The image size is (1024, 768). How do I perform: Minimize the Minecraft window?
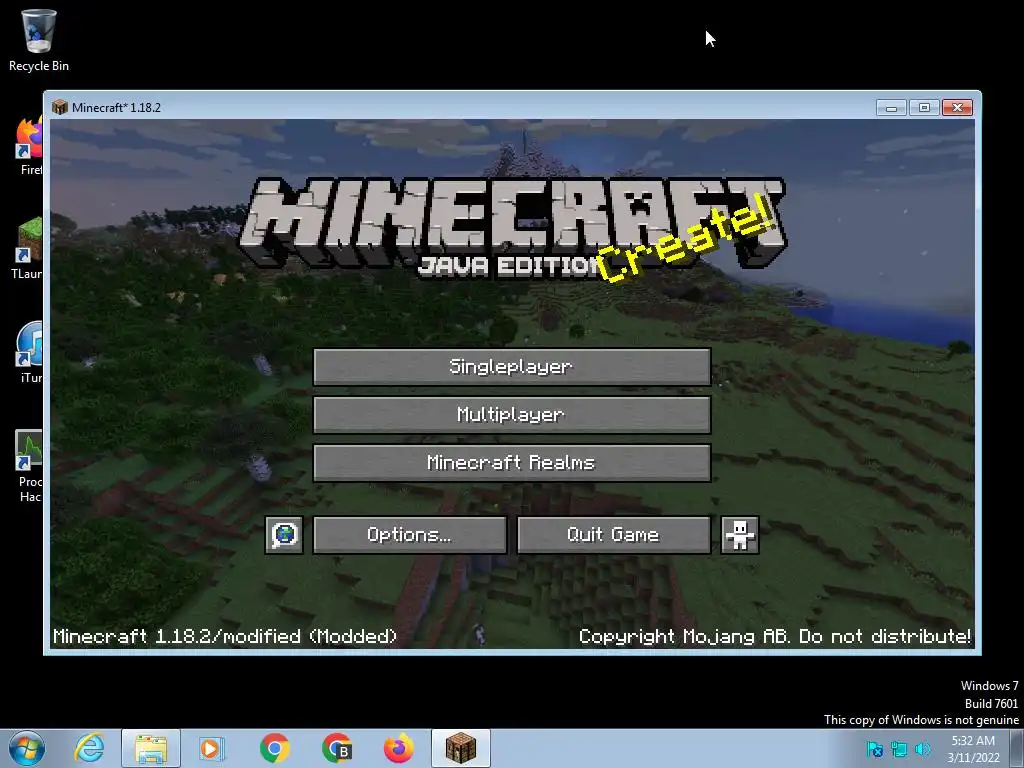(x=891, y=108)
